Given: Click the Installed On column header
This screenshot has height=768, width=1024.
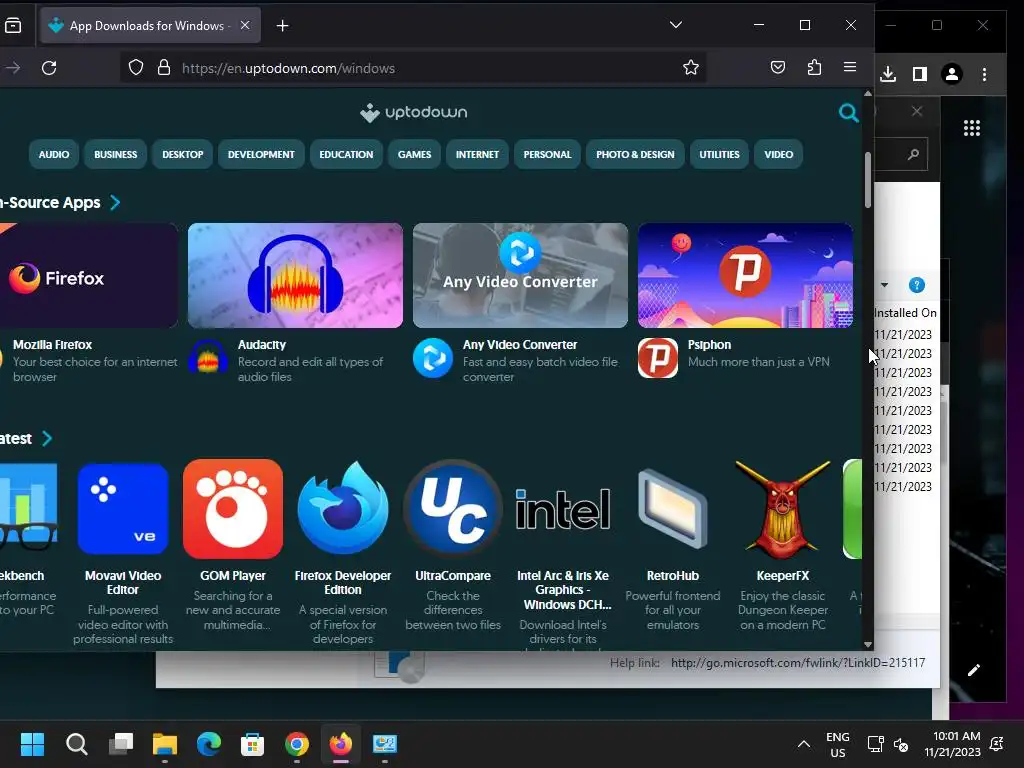Looking at the screenshot, I should (x=905, y=313).
